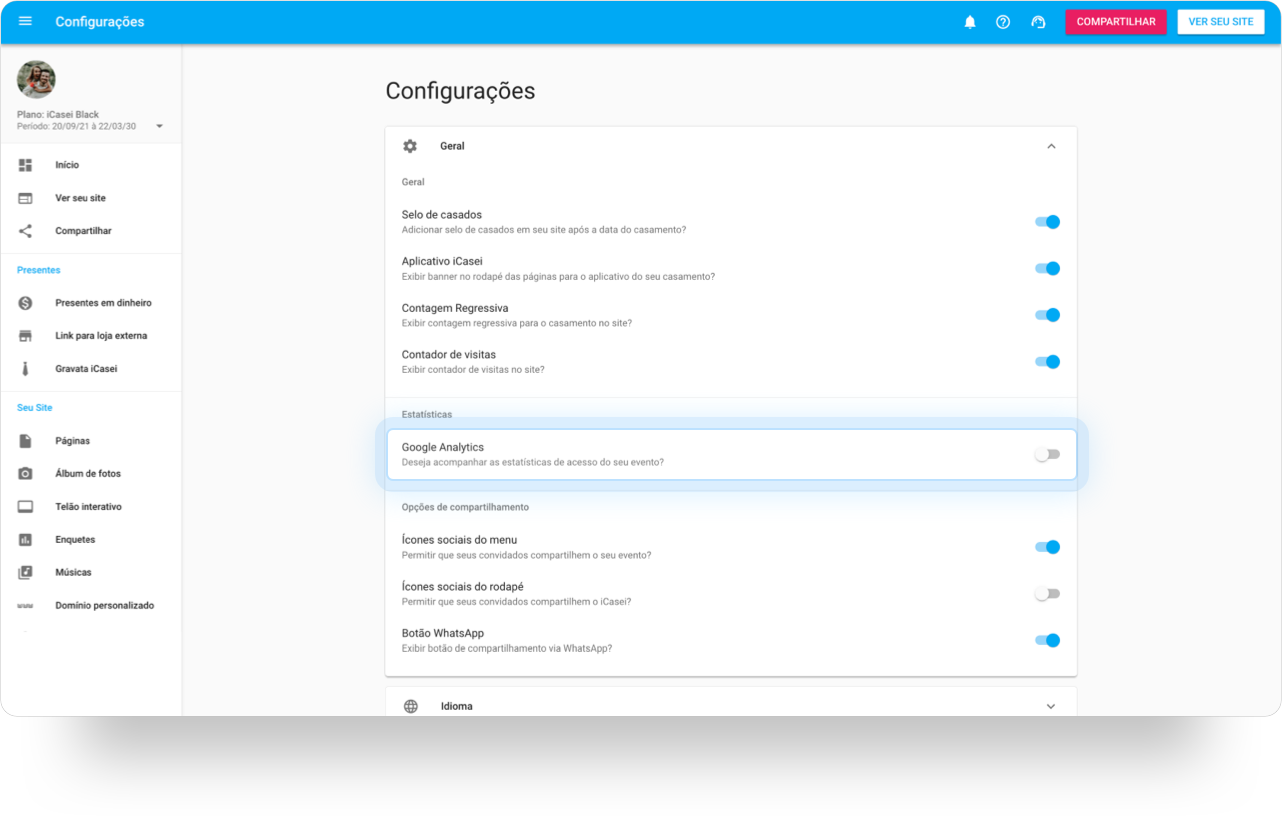1282x817 pixels.
Task: Click the Enquetes poll icon
Action: (26, 540)
